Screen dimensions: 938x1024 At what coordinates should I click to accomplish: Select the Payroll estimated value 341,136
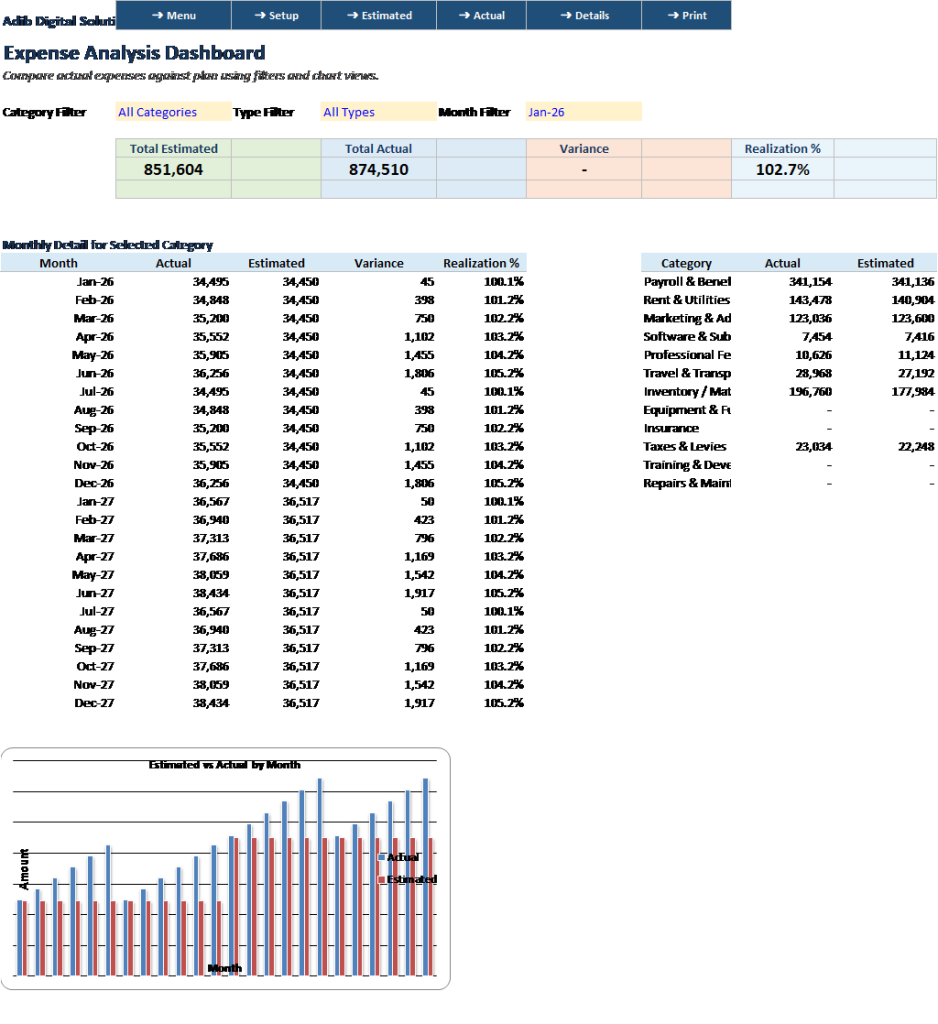[x=913, y=281]
